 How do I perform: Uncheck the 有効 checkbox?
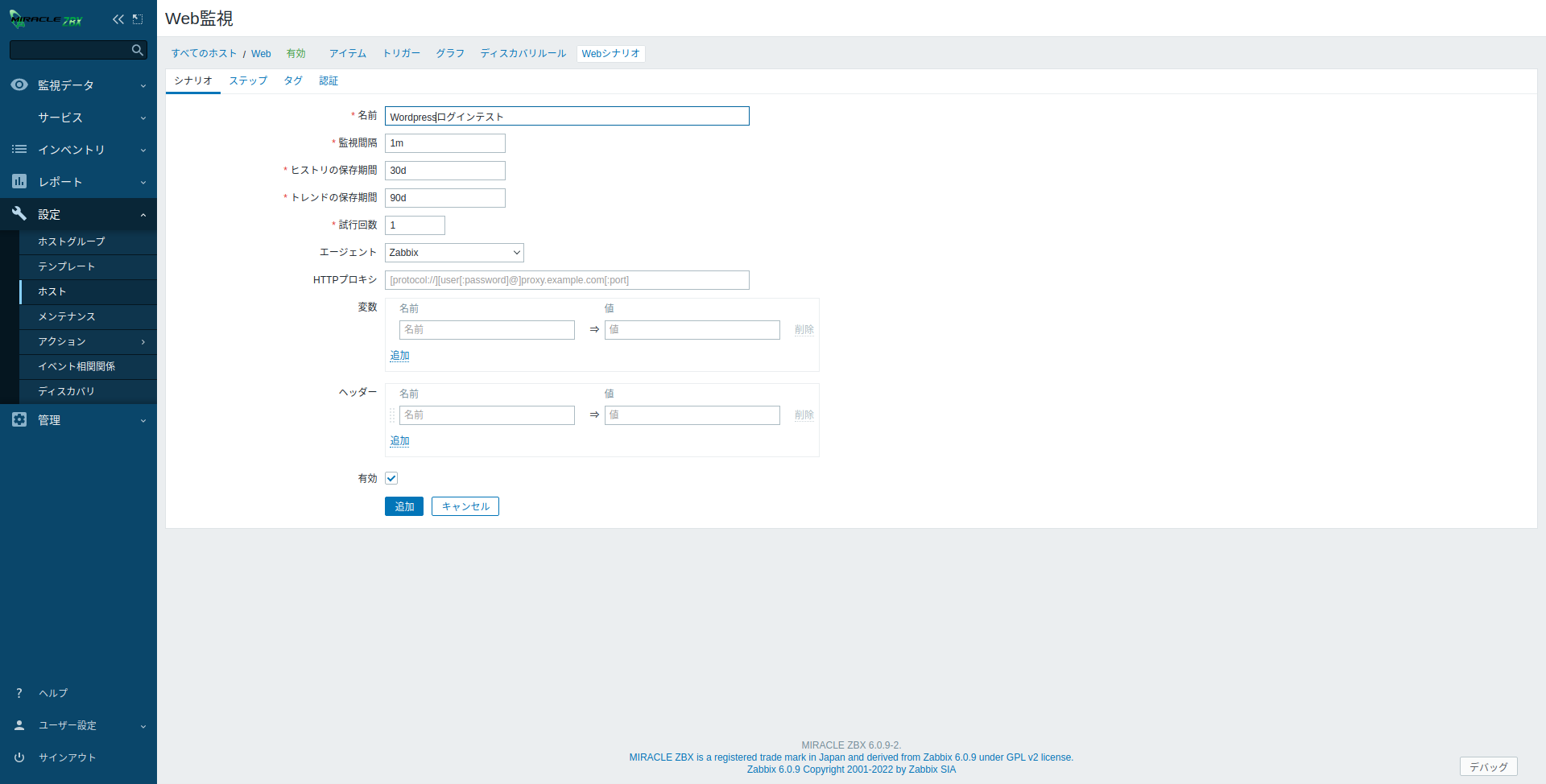tap(391, 478)
